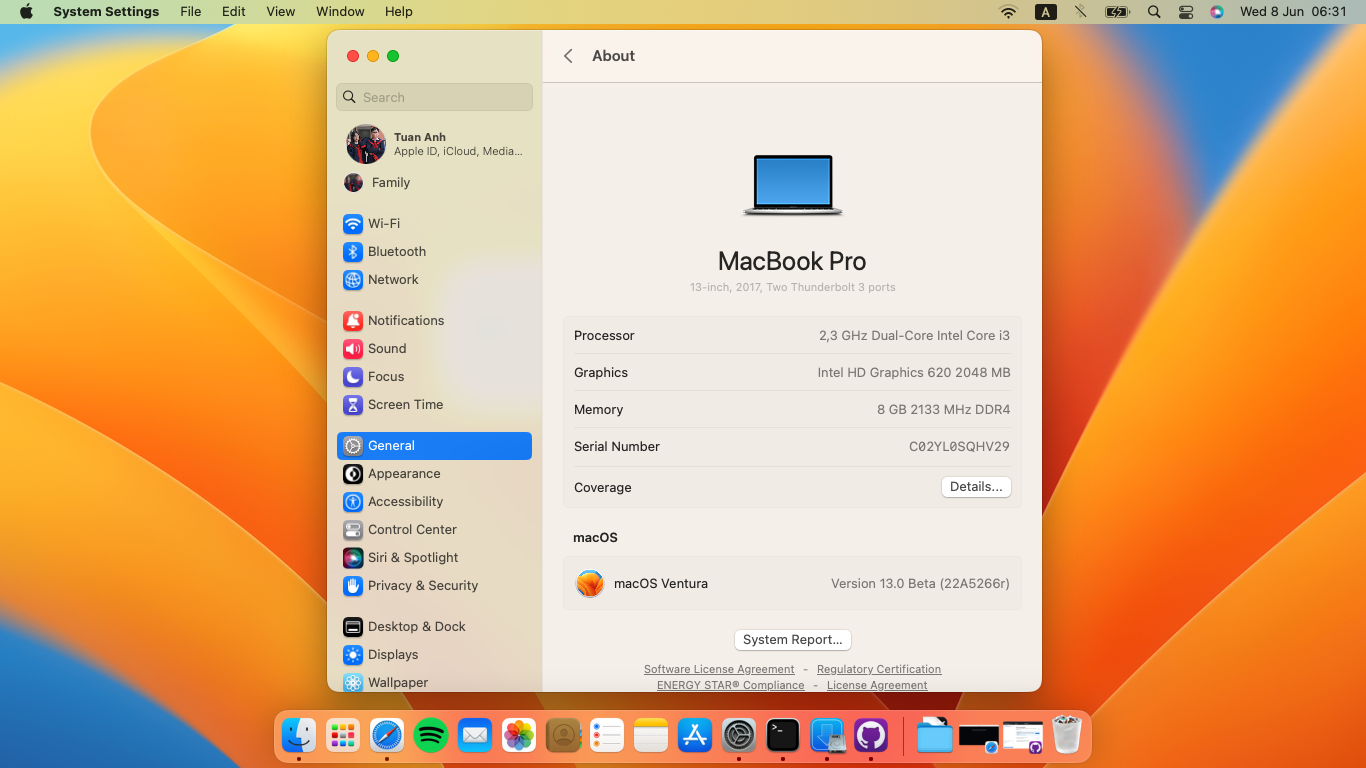Open the Regulatory Certification link
Image resolution: width=1366 pixels, height=768 pixels.
(879, 669)
